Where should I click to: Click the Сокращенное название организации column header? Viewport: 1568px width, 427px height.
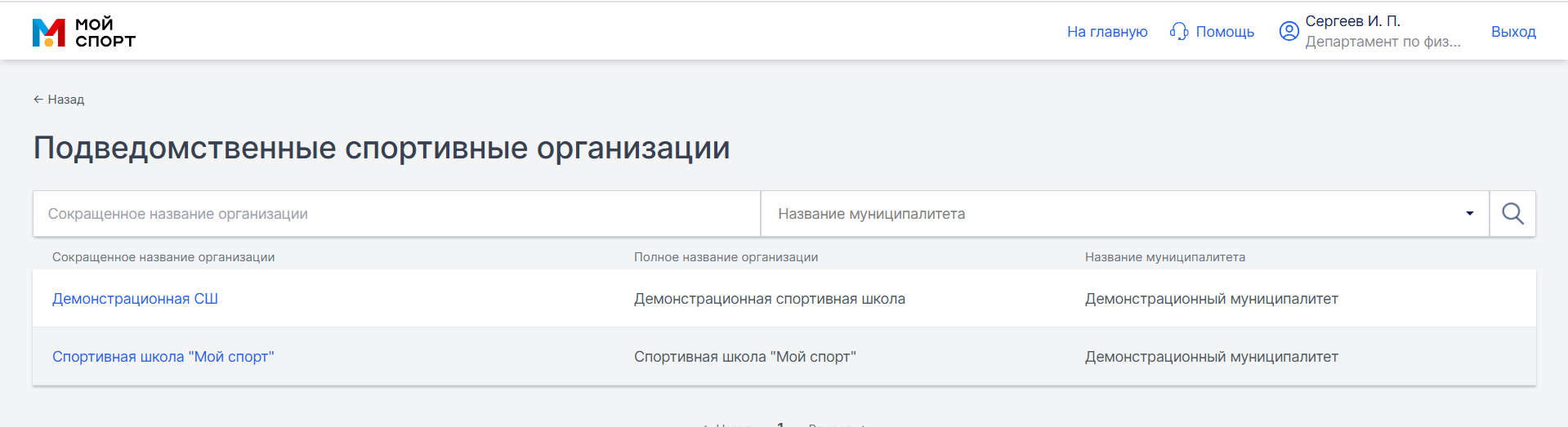point(163,257)
